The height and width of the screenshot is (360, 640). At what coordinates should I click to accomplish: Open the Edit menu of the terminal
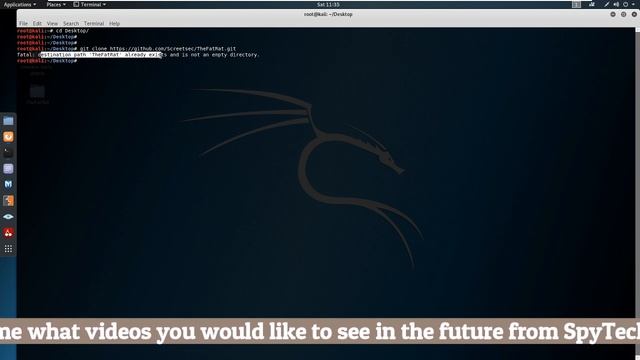click(x=37, y=24)
